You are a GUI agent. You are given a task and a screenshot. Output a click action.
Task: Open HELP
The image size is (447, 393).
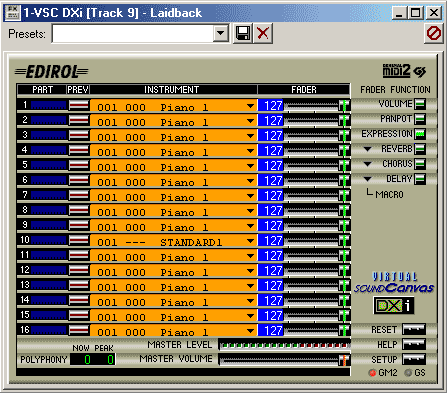pos(414,344)
